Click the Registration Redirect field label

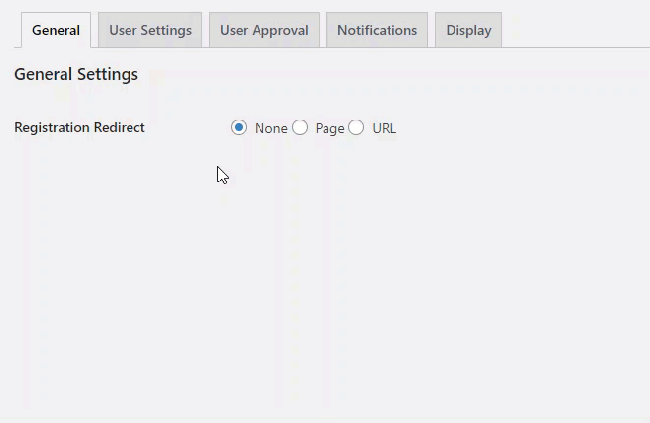[x=79, y=128]
